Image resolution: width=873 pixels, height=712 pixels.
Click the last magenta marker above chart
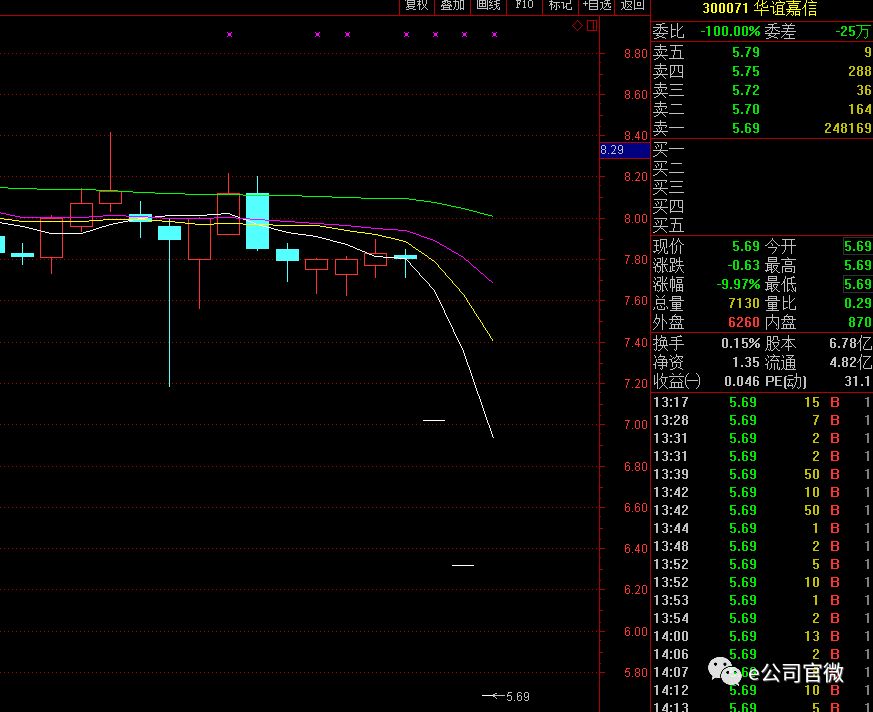pyautogui.click(x=494, y=35)
